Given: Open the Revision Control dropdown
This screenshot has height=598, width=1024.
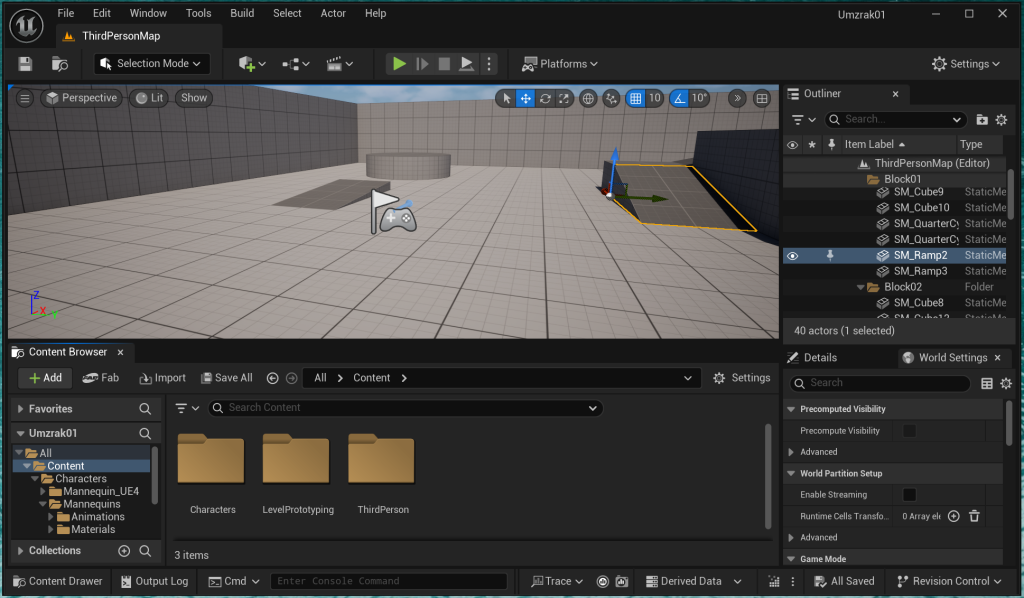Looking at the screenshot, I should tap(949, 581).
